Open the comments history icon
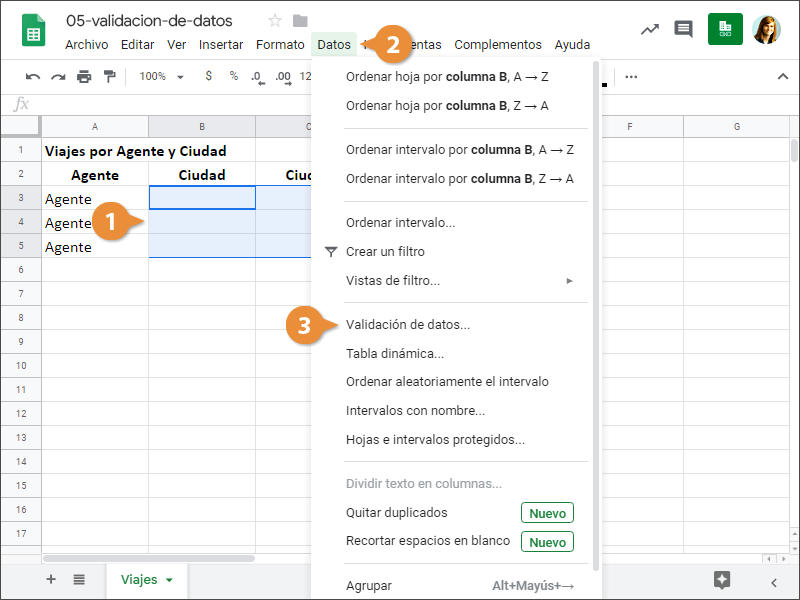 coord(683,29)
